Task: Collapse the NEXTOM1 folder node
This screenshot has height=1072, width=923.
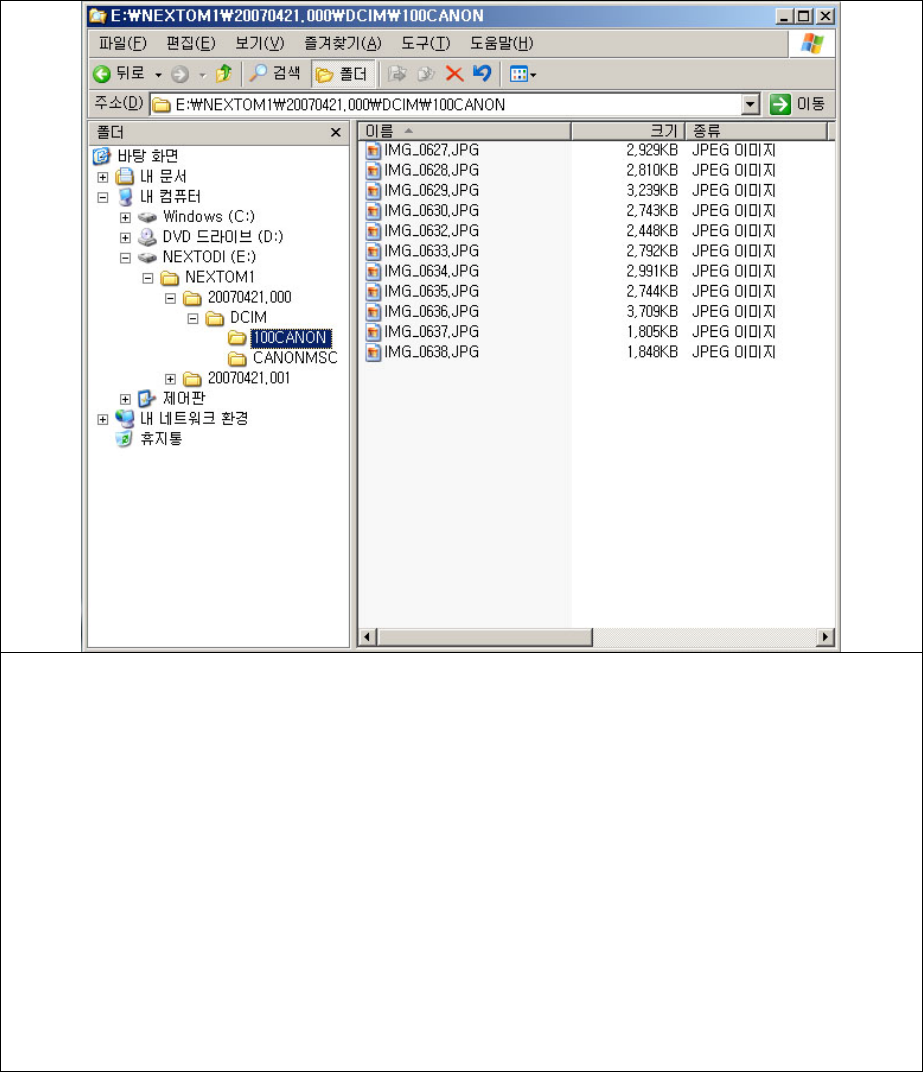Action: 148,278
